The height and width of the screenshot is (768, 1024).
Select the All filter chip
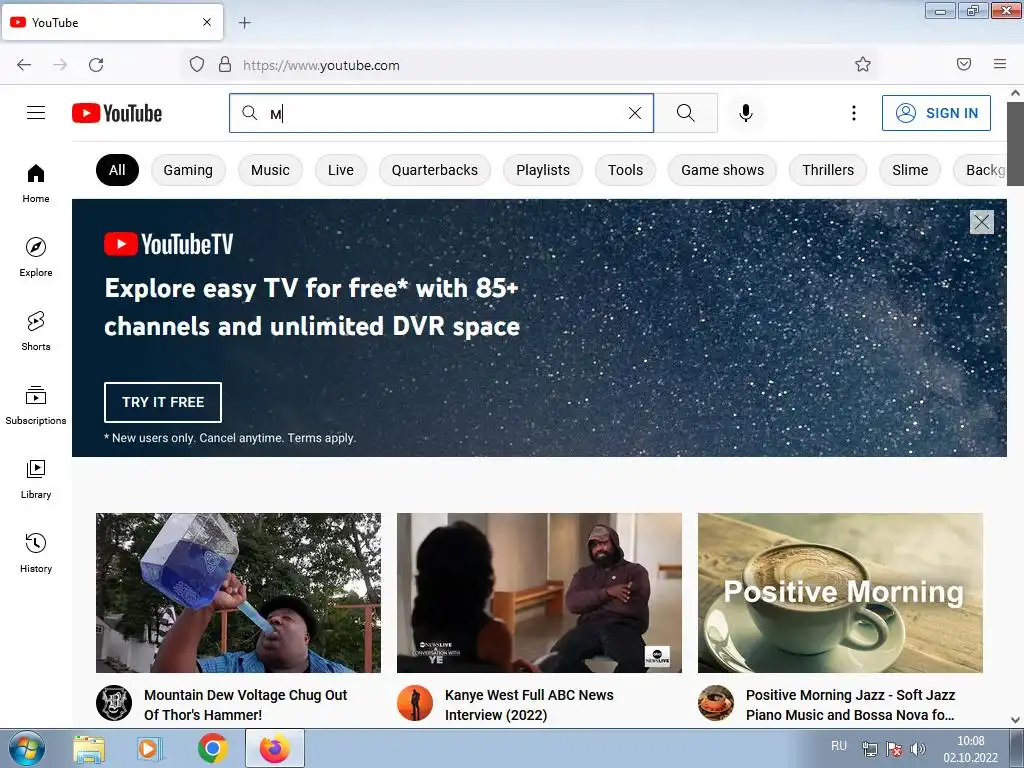[117, 170]
